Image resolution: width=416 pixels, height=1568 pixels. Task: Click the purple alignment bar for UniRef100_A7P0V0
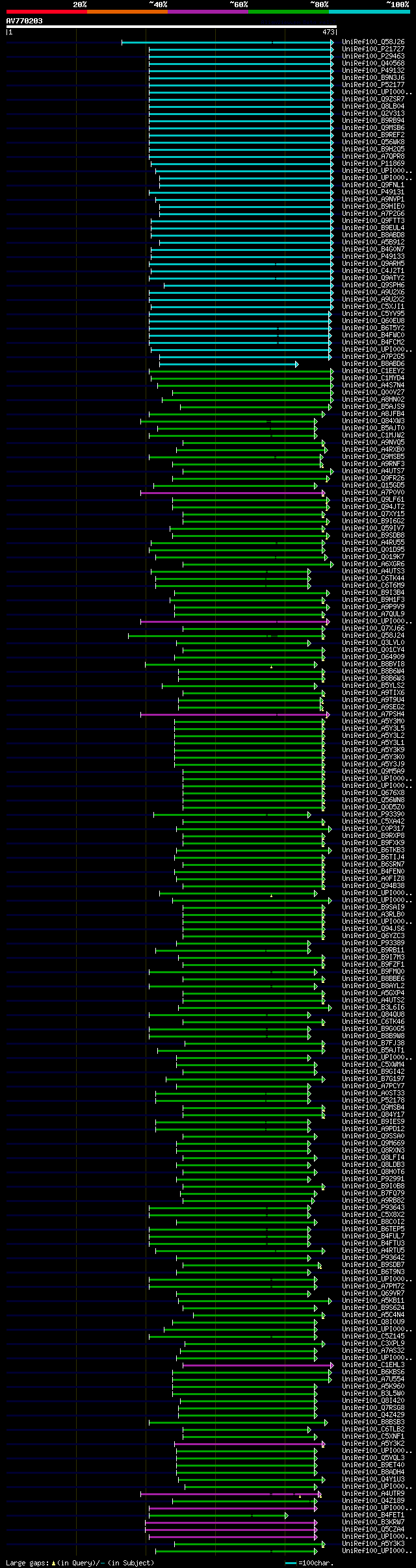pyautogui.click(x=233, y=493)
